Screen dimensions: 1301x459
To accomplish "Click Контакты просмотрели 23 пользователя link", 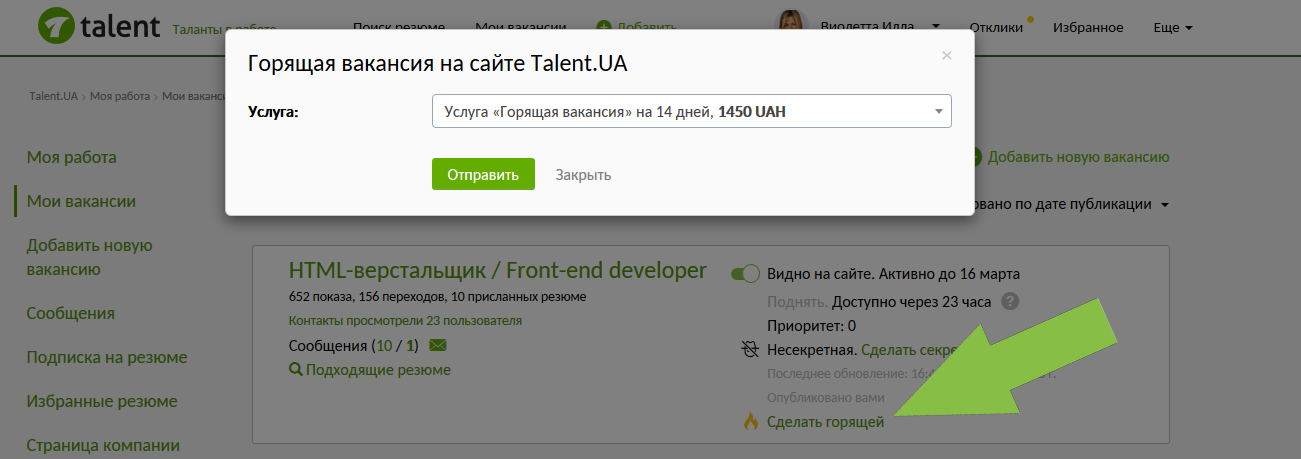I will coord(405,321).
